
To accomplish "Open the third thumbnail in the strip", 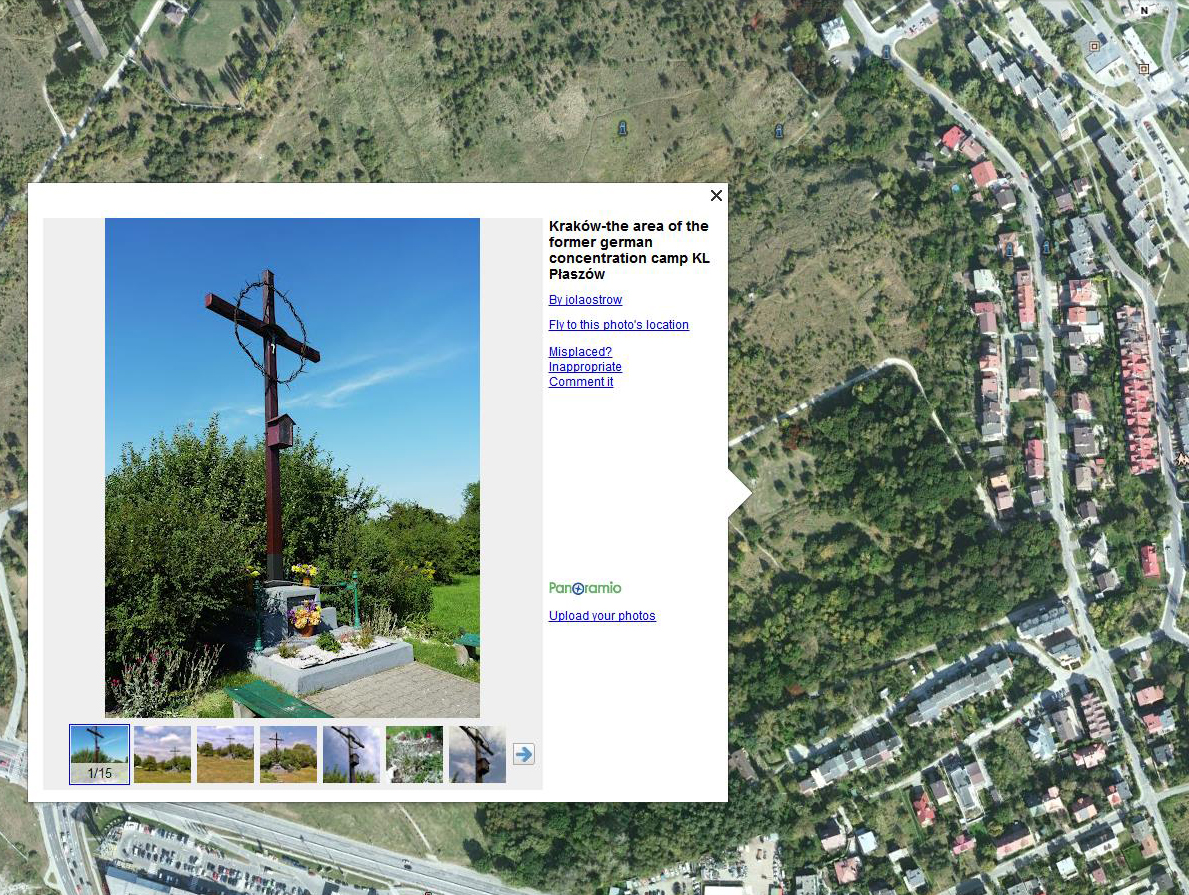I will coord(225,754).
